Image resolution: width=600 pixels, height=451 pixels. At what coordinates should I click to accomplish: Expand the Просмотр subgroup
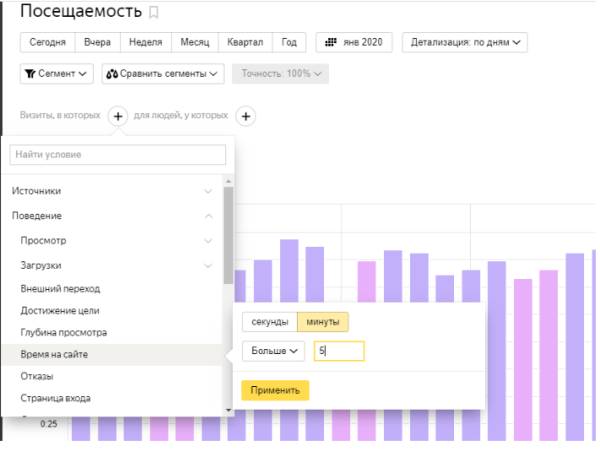tap(116, 240)
